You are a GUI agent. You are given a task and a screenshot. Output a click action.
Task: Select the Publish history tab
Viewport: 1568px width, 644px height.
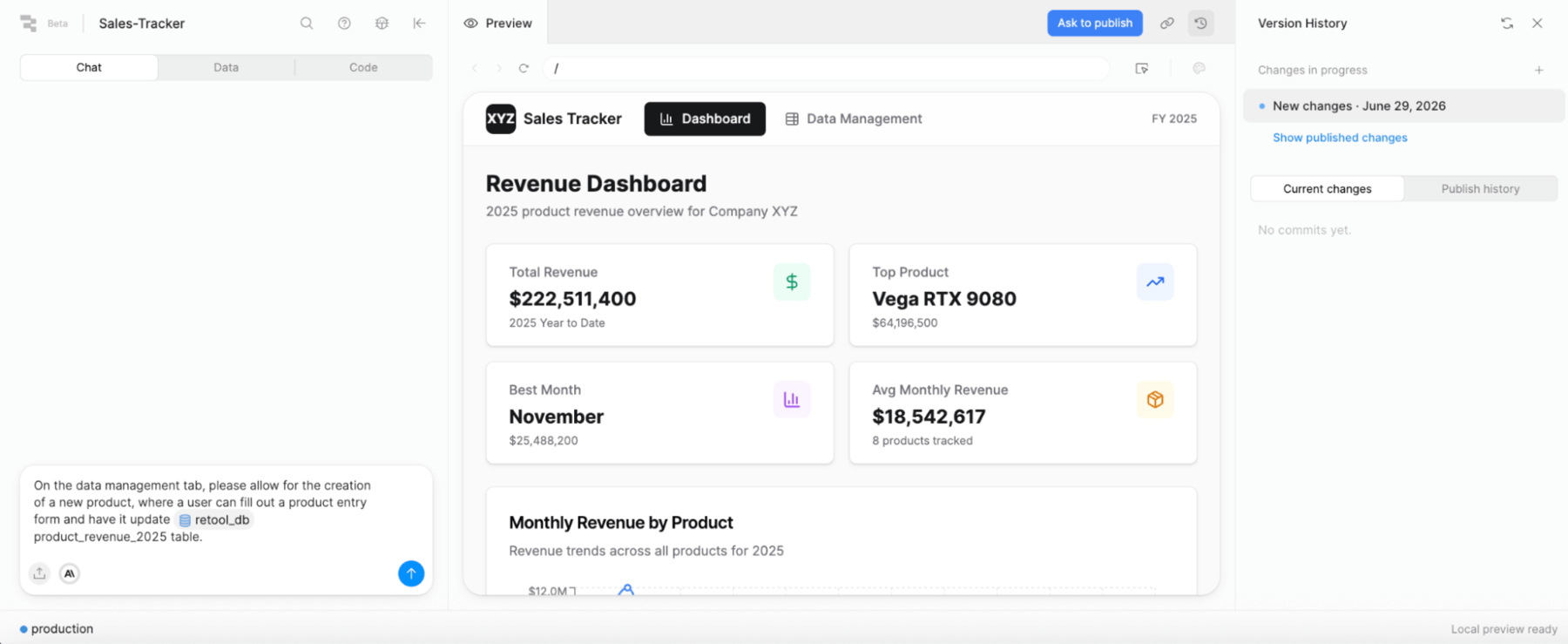click(x=1480, y=189)
